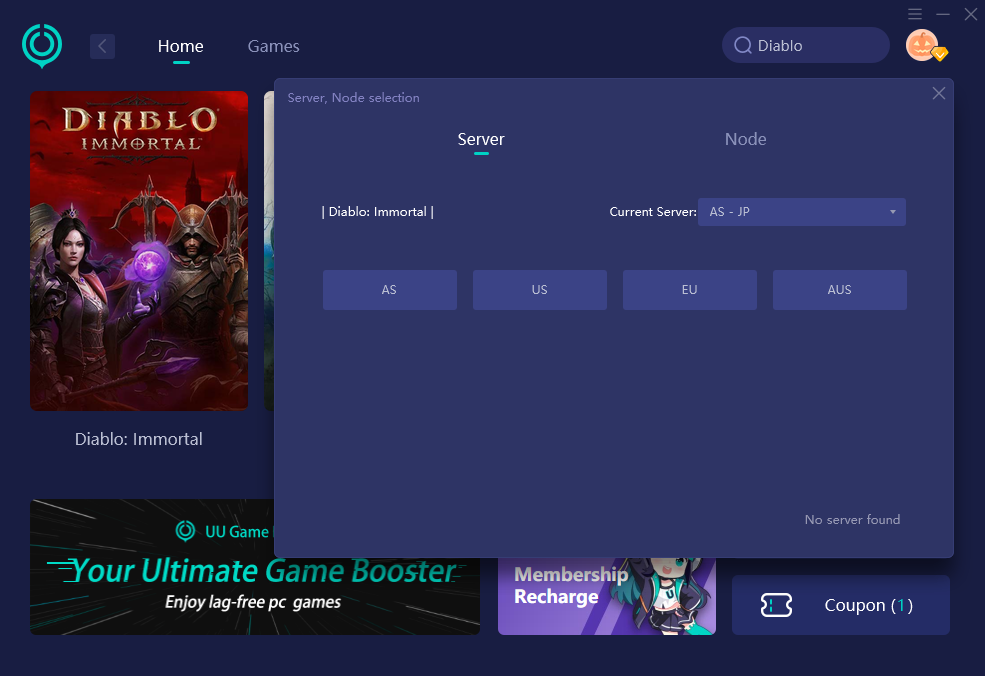Open the Diablo Immortal game cover
Screen dimensions: 985x676
(x=139, y=251)
